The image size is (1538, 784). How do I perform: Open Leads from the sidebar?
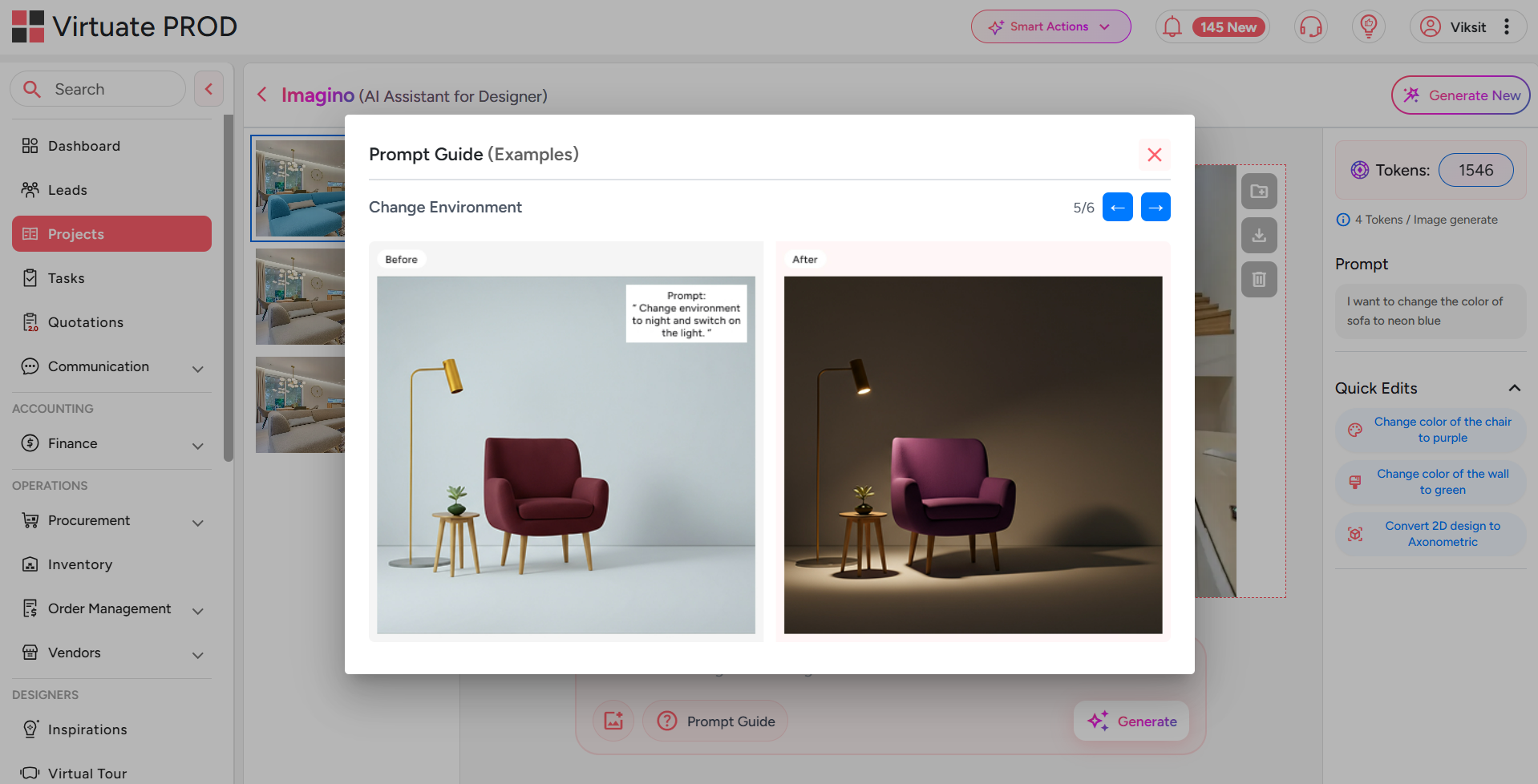[x=67, y=189]
